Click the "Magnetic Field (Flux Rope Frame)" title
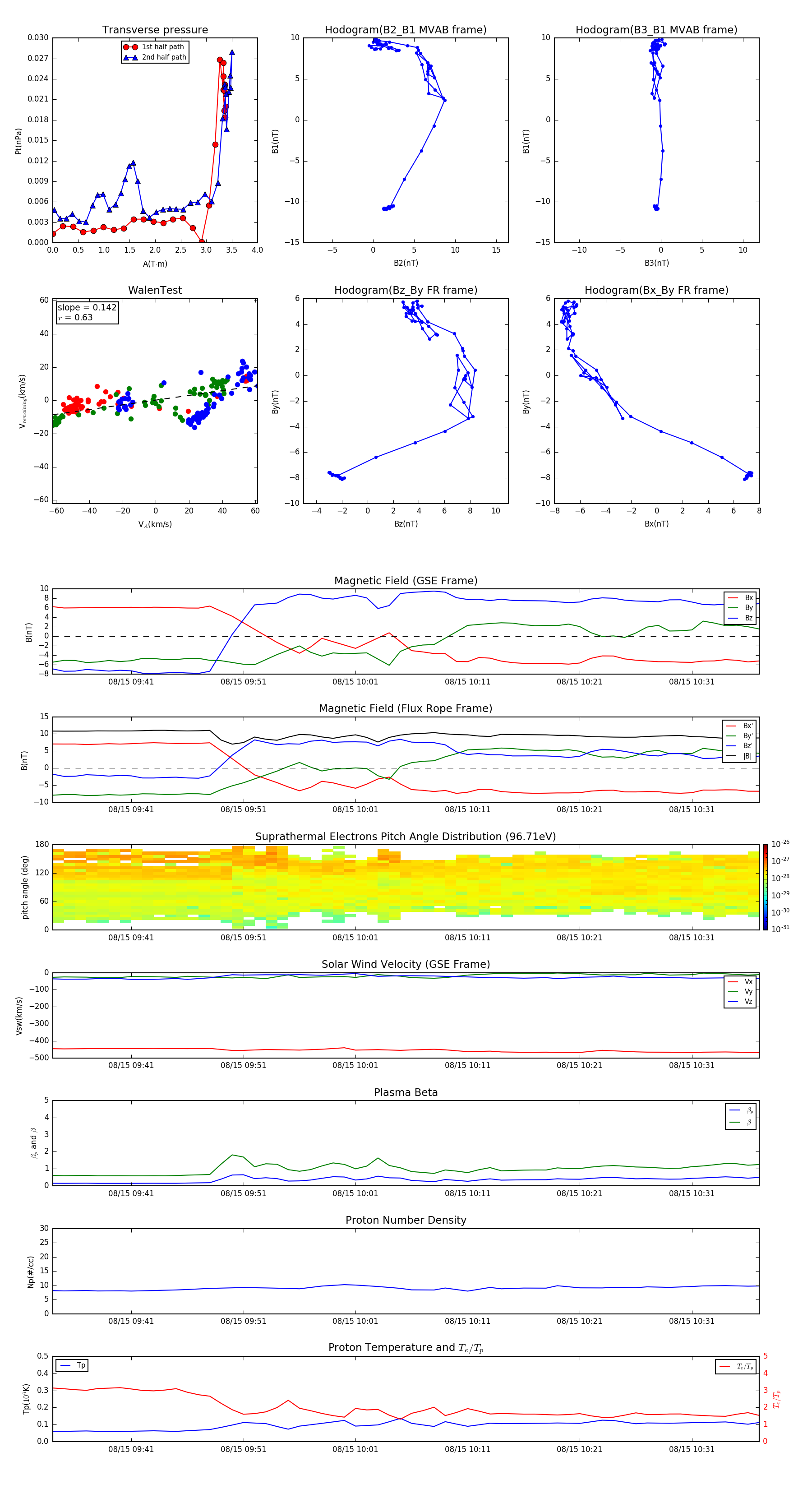 point(406,709)
